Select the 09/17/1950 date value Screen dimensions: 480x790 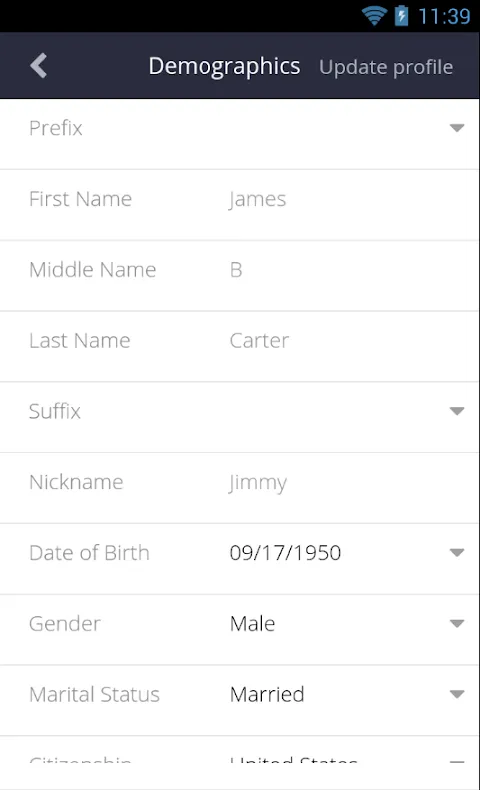pos(286,553)
